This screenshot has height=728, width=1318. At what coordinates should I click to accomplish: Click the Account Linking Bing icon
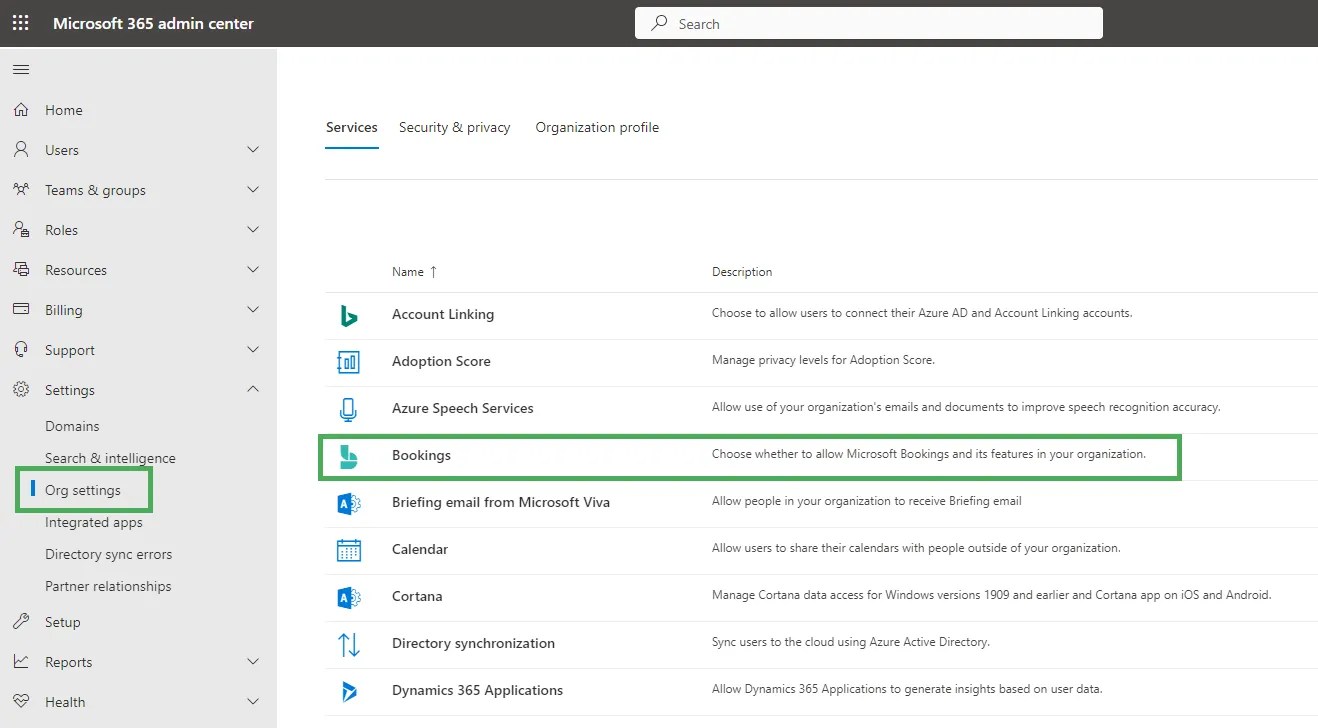point(350,314)
